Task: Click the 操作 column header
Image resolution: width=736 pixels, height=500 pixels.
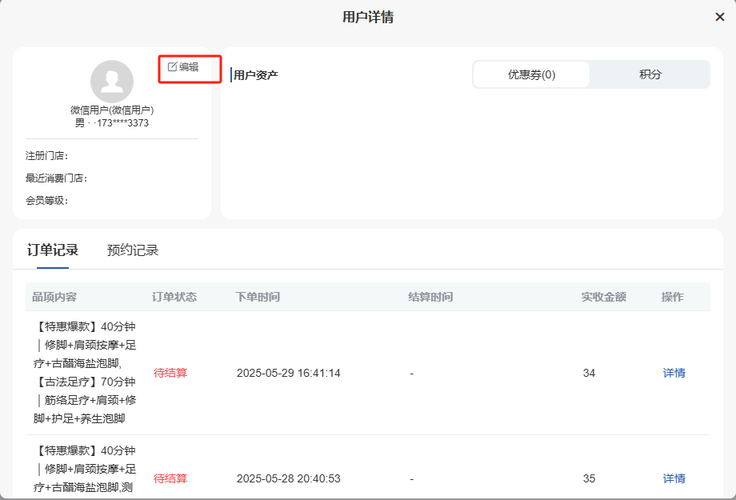Action: pos(673,297)
